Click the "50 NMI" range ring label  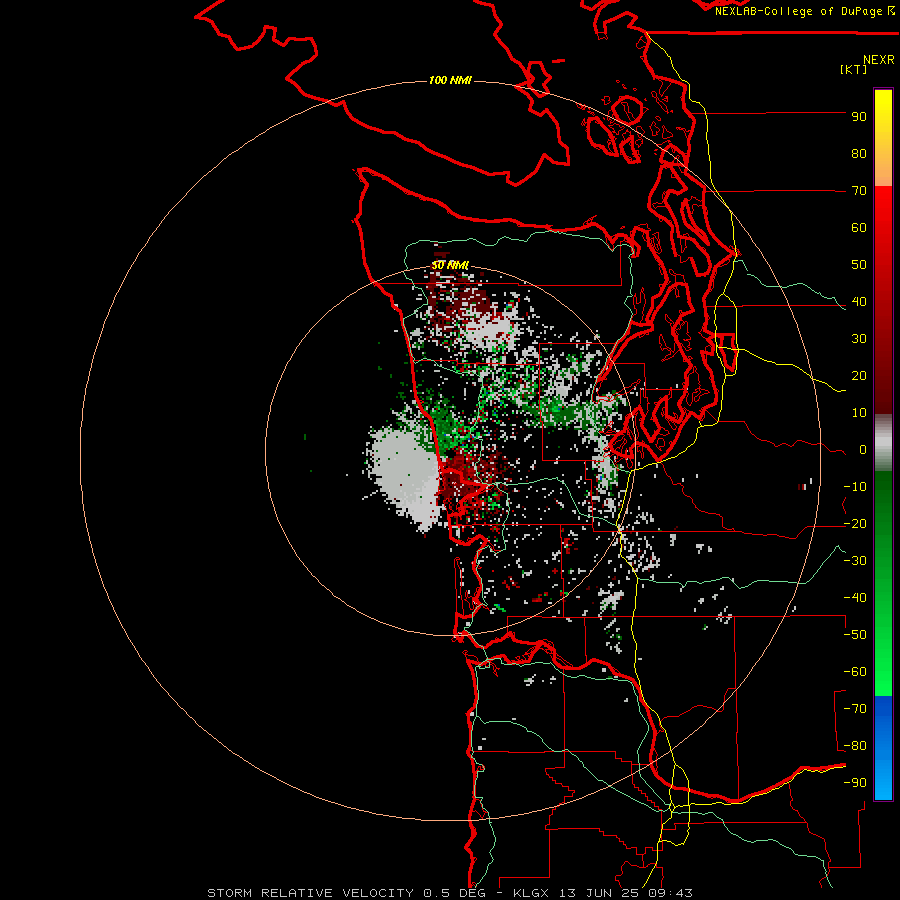coord(450,265)
